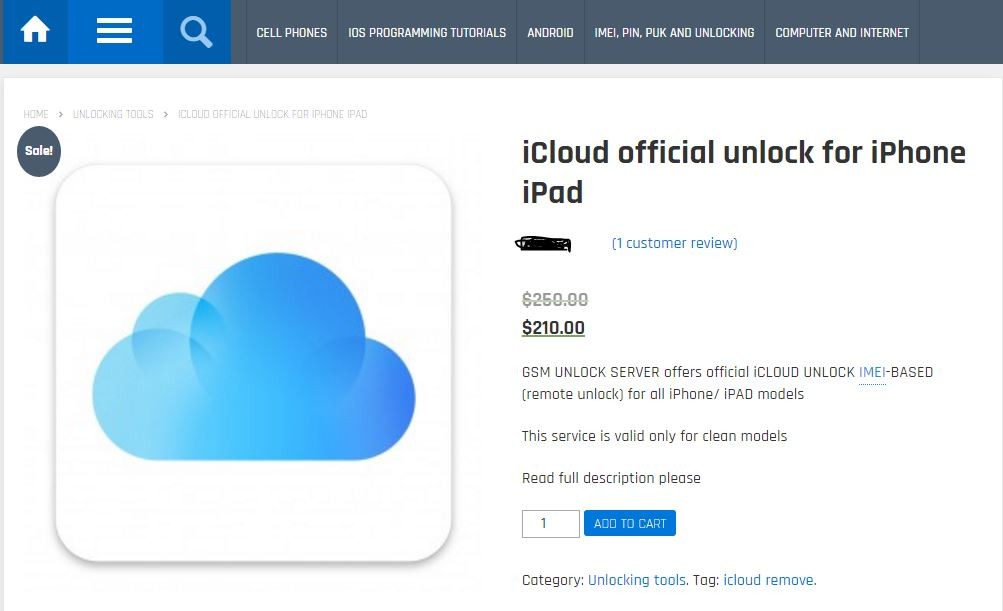Open IMEI, PIN, PUK and Unlocking menu
Viewport: 1003px width, 611px height.
674,33
